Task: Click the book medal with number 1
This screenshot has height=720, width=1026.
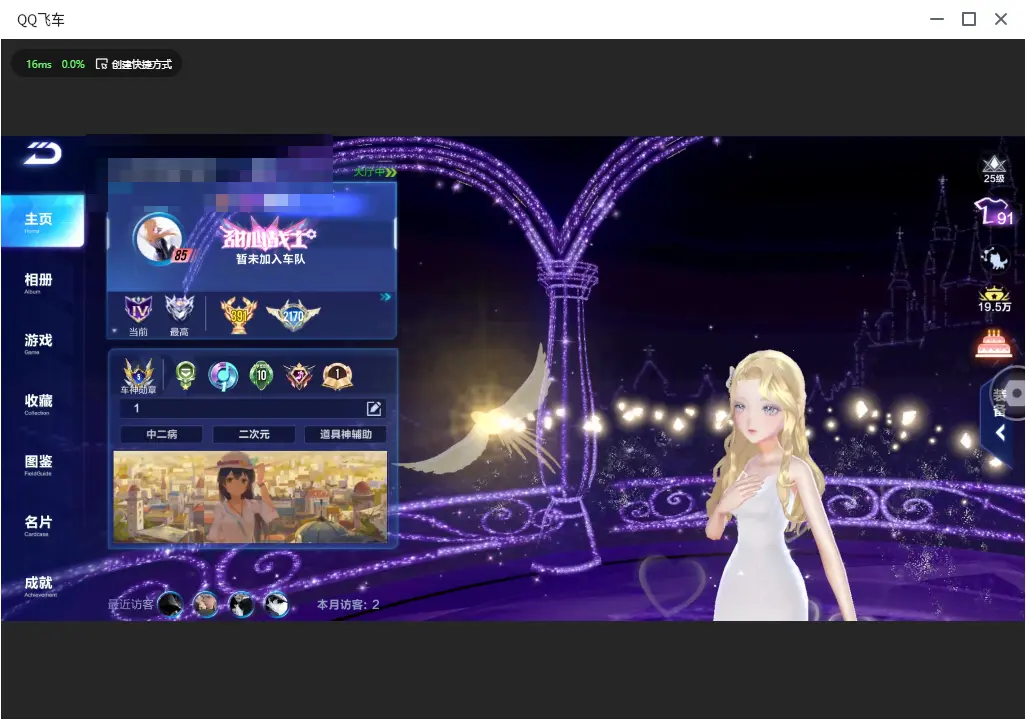Action: (x=338, y=376)
